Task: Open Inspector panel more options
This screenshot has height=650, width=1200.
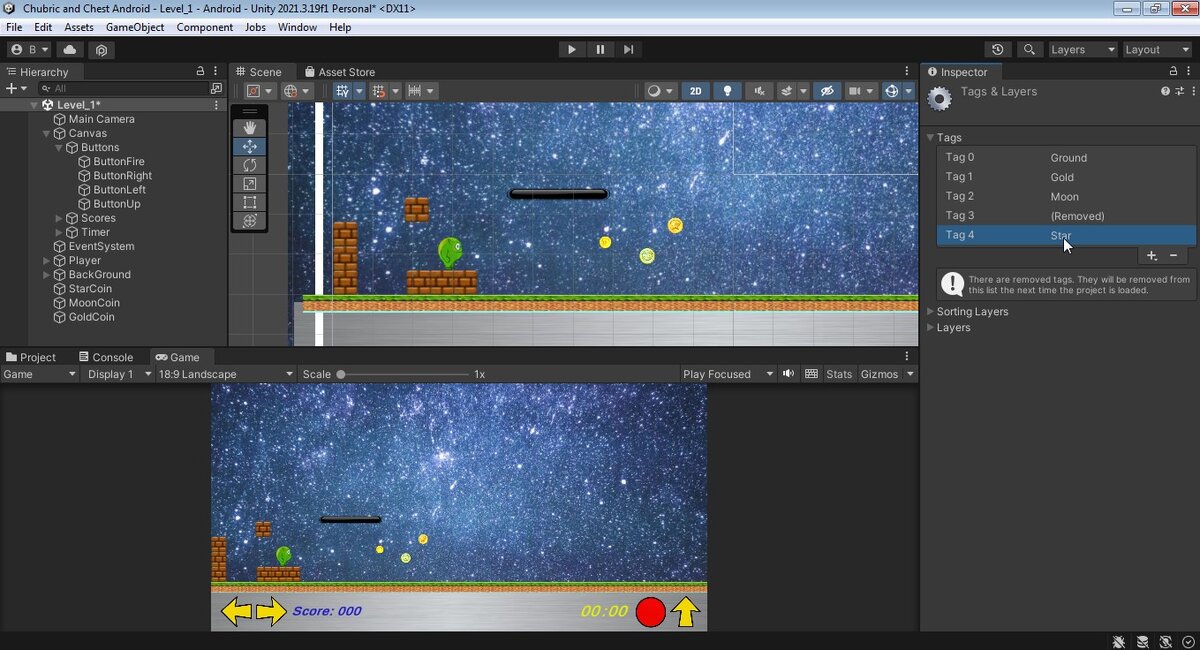Action: [1190, 72]
